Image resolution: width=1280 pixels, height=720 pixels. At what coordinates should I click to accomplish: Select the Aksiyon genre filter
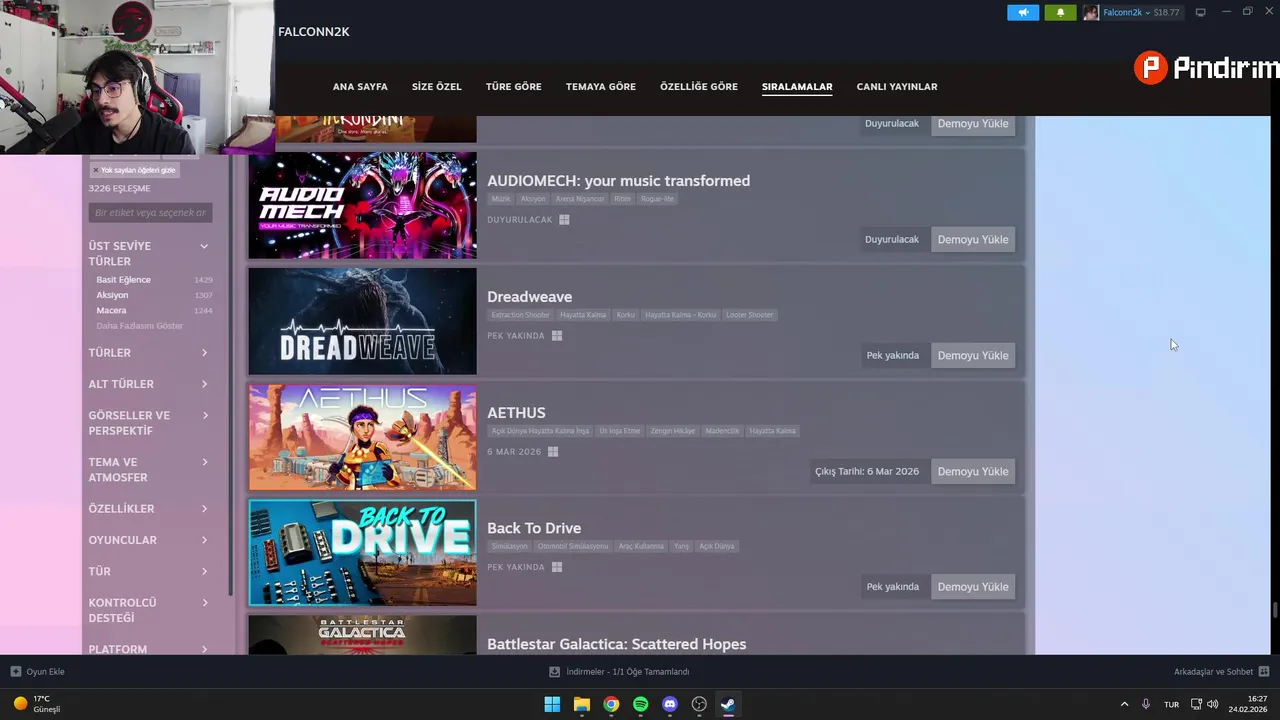pos(112,295)
